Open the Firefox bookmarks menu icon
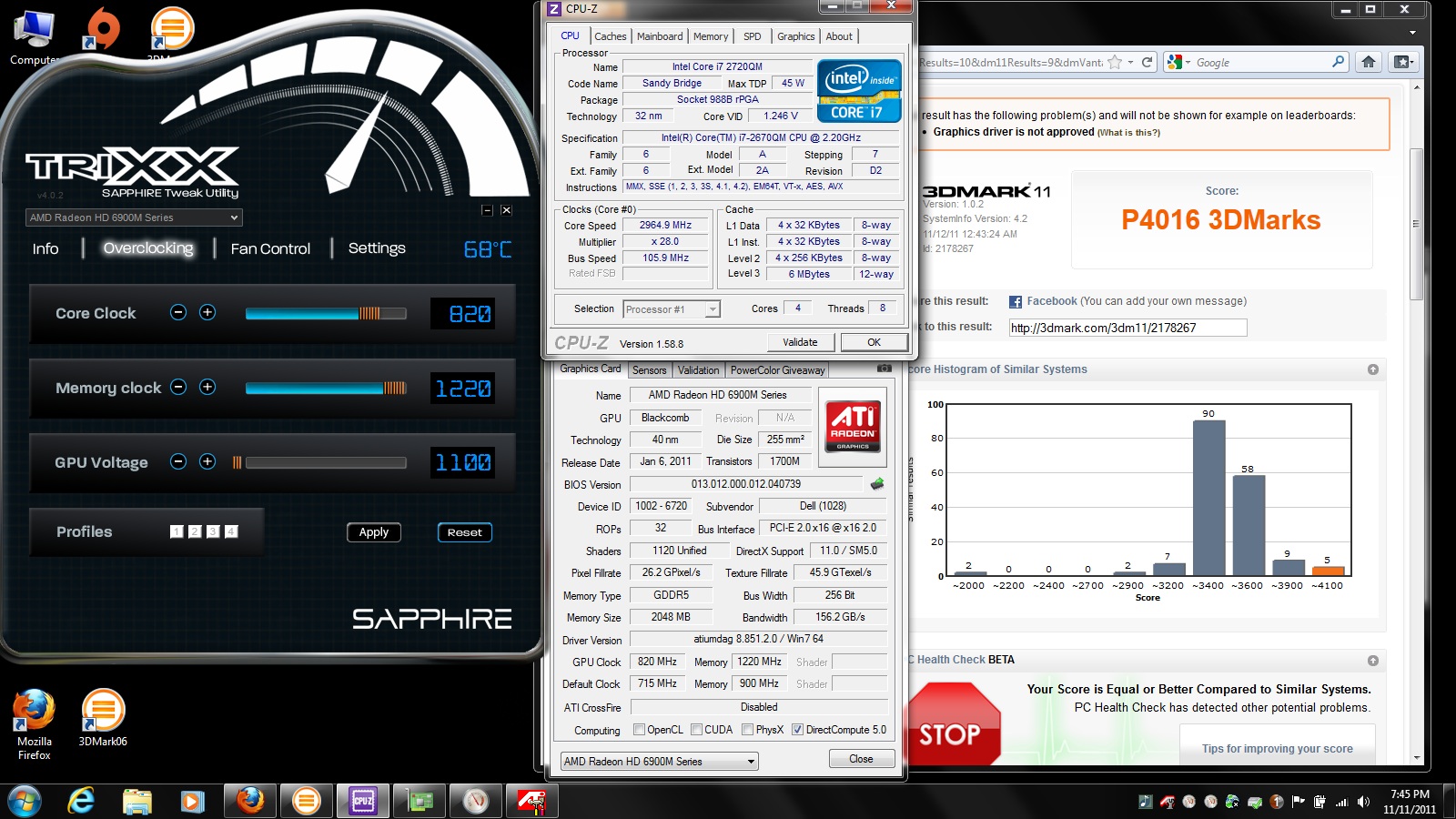1456x819 pixels. coord(1403,62)
